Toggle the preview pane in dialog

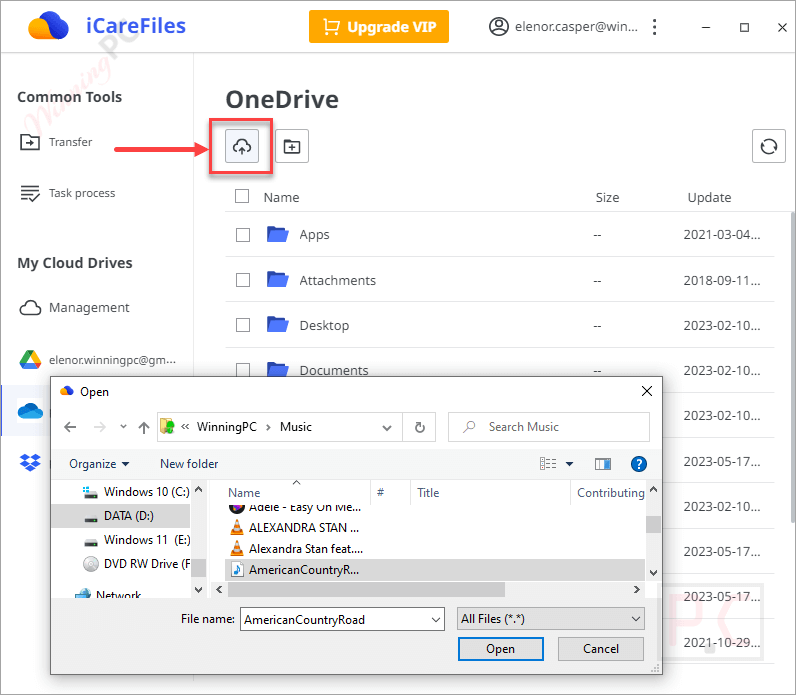point(603,464)
